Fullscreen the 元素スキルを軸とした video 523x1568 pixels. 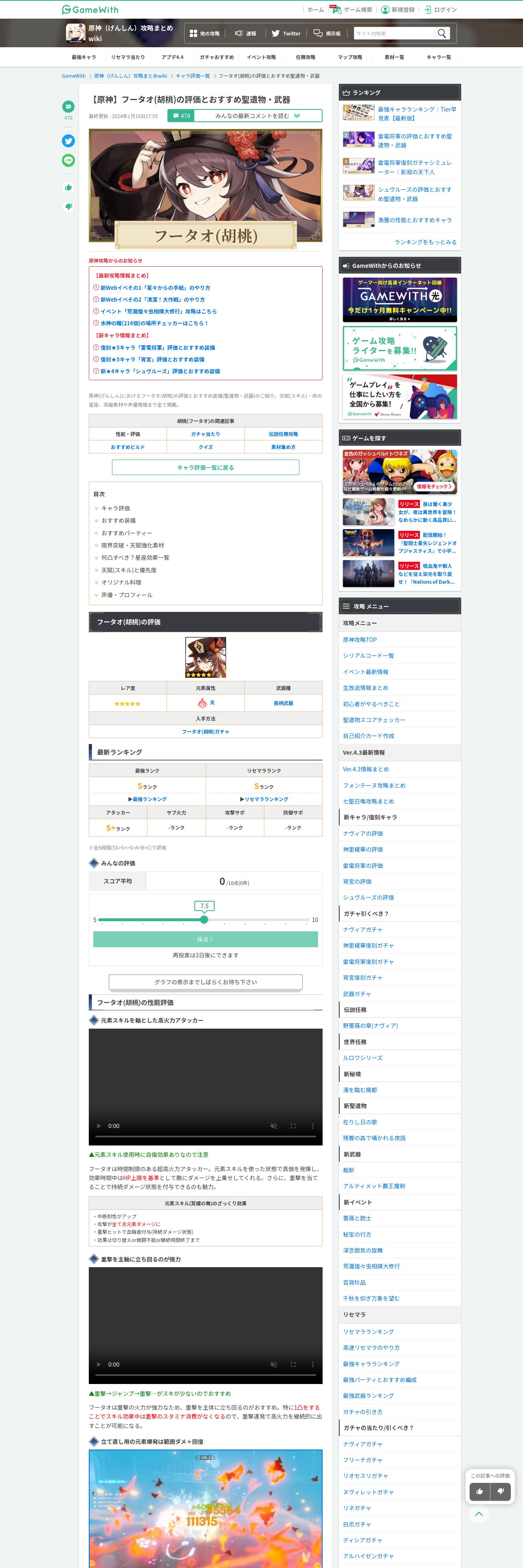pyautogui.click(x=293, y=1126)
